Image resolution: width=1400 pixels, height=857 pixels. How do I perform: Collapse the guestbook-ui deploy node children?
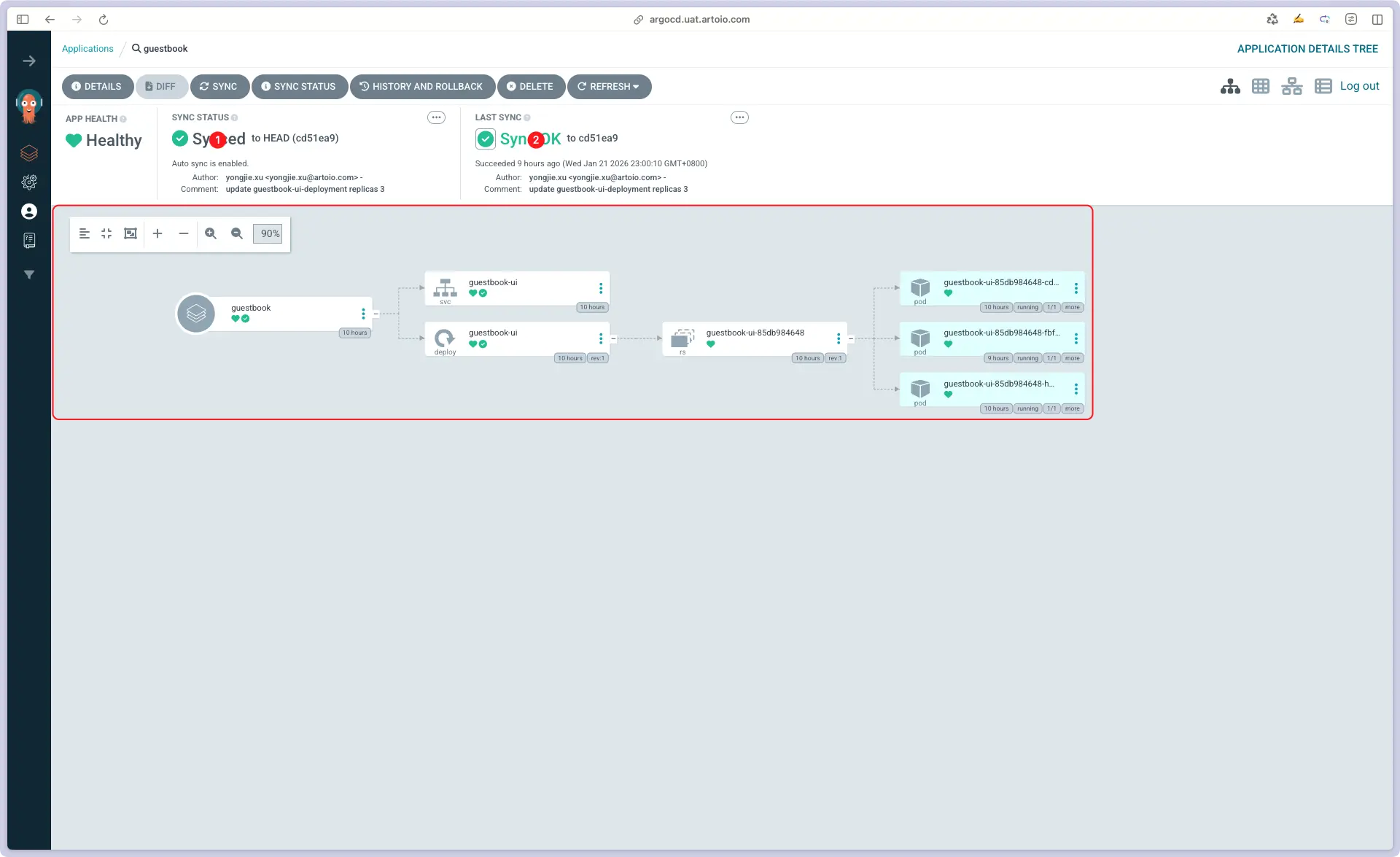tap(614, 339)
